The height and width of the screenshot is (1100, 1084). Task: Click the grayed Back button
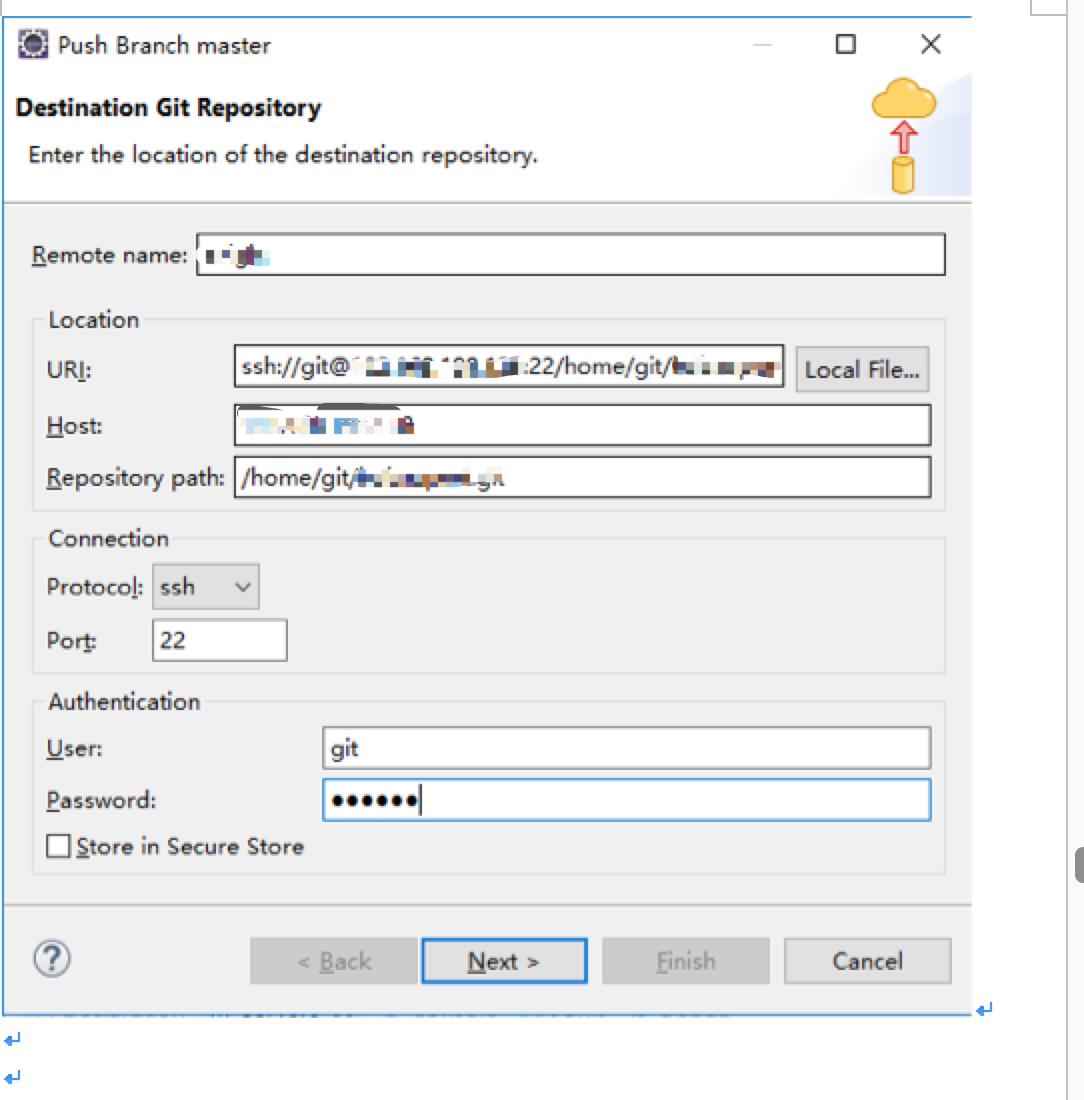pos(333,961)
